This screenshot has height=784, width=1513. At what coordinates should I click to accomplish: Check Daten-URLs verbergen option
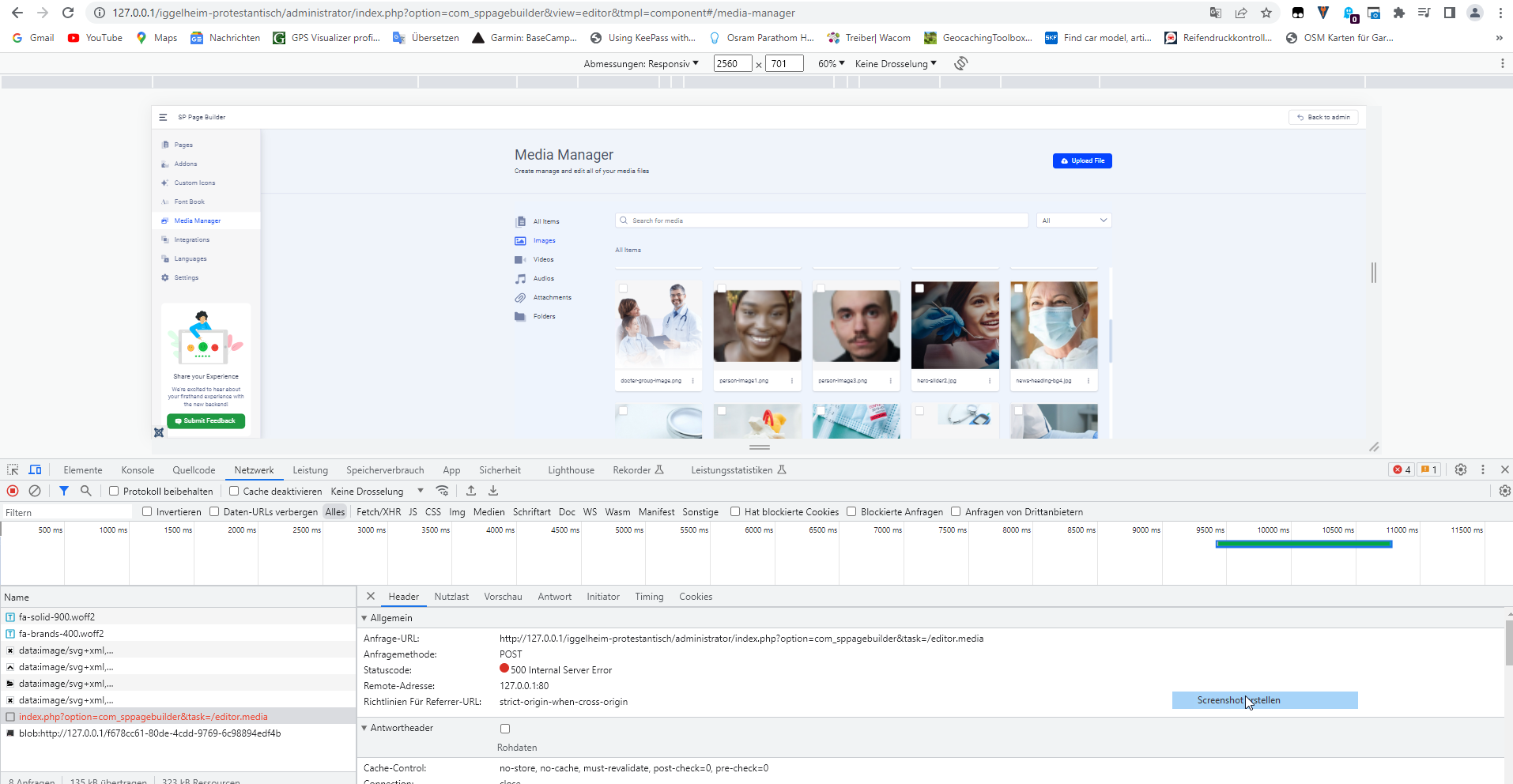214,511
